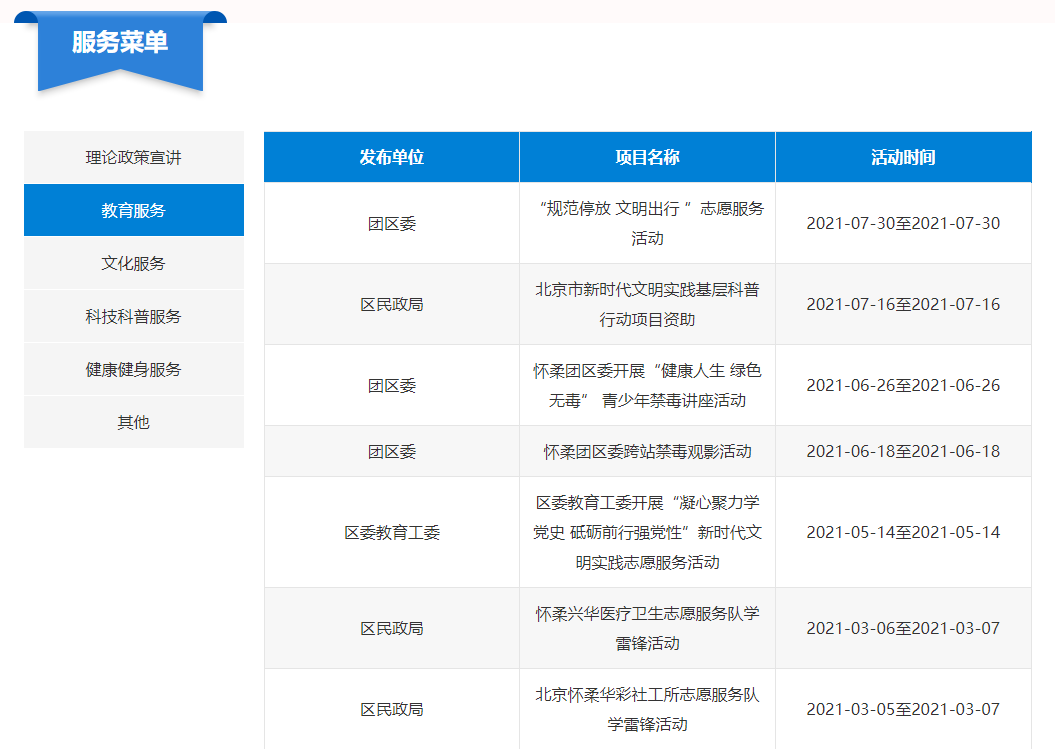This screenshot has width=1055, height=749.
Task: Open 北京市新时代文明实践基层科普行动项目资助 project
Action: point(647,304)
